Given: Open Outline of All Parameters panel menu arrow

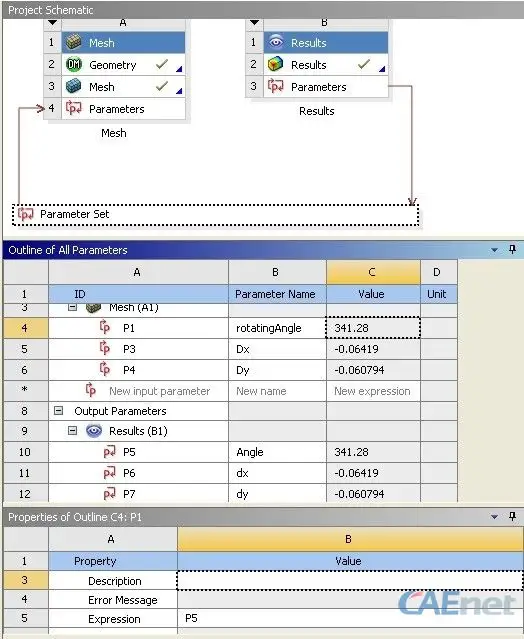Looking at the screenshot, I should (x=494, y=250).
